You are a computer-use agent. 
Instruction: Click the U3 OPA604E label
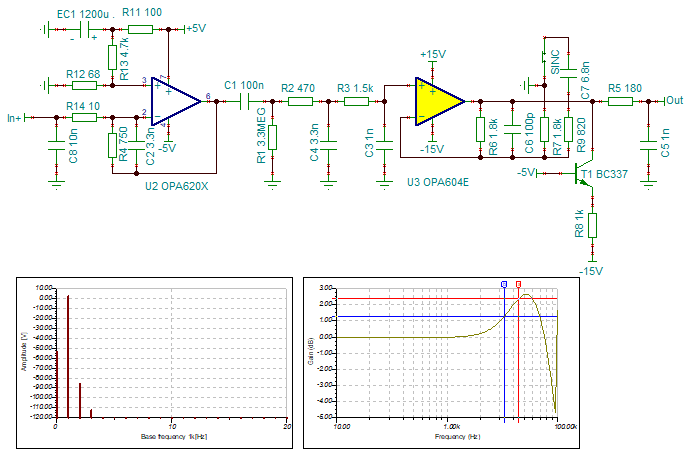[x=438, y=182]
